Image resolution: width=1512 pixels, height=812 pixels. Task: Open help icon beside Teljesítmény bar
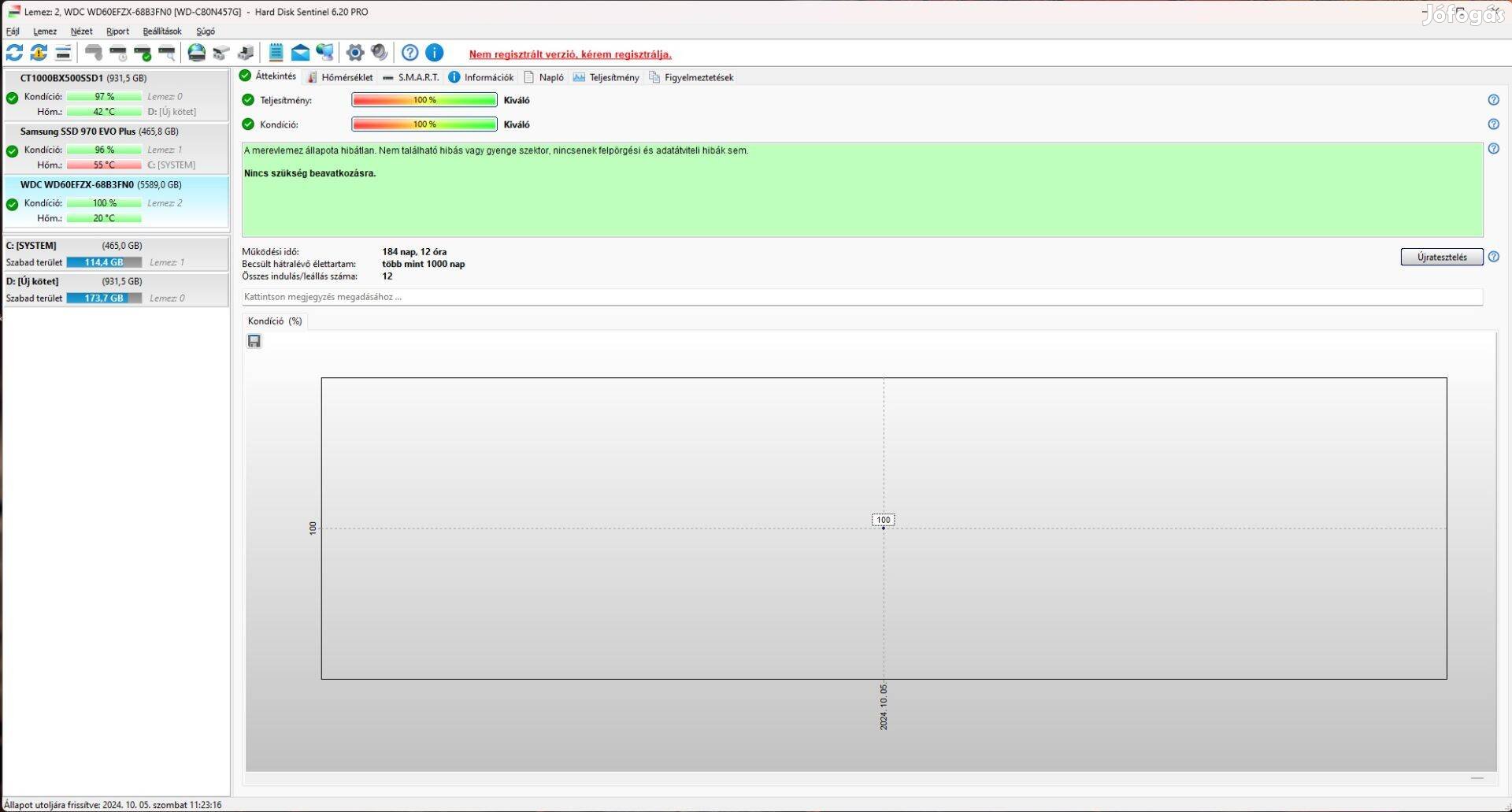pos(1493,100)
